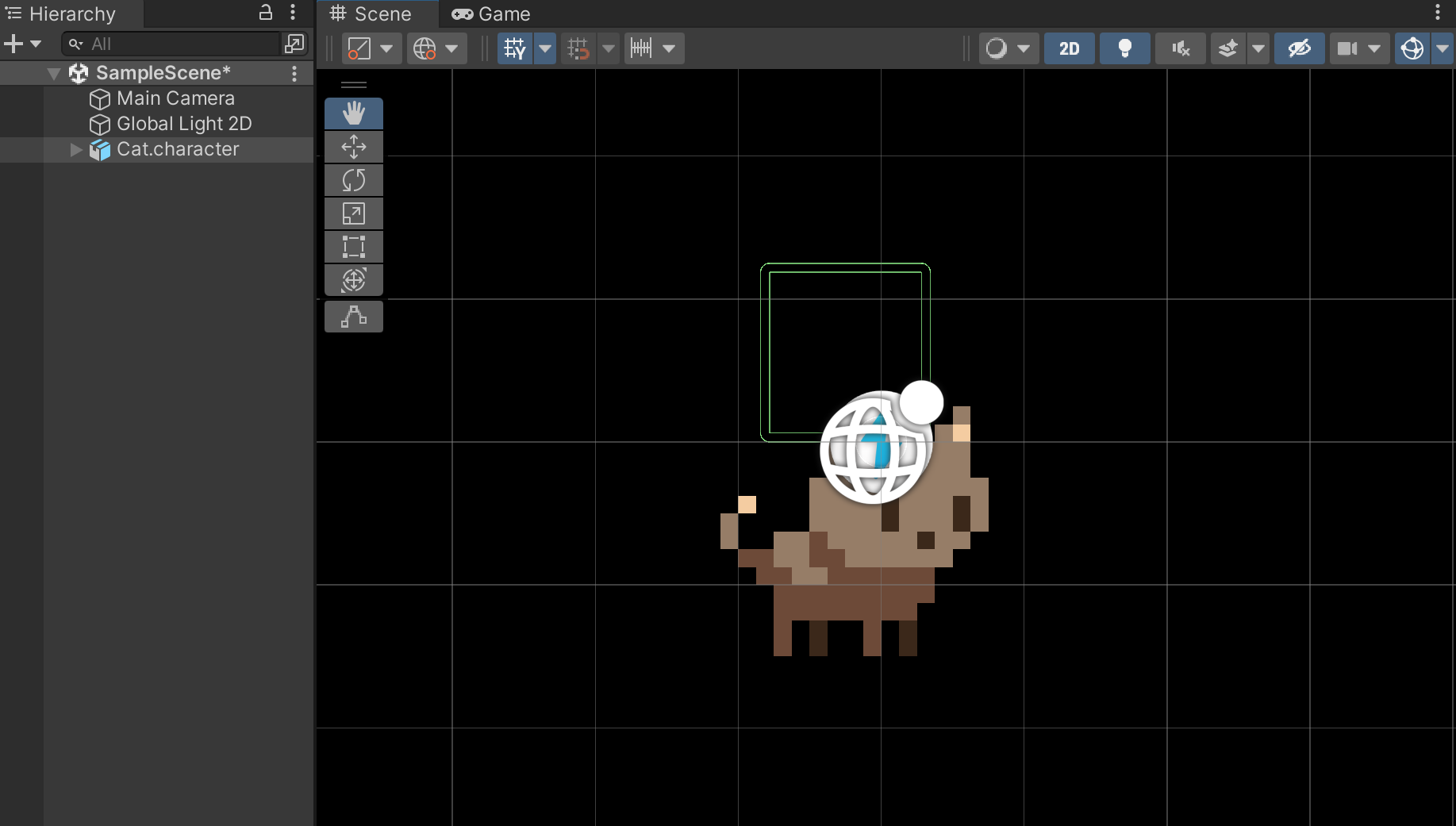Open the custom editor tools button
This screenshot has width=1456, height=826.
point(354,317)
